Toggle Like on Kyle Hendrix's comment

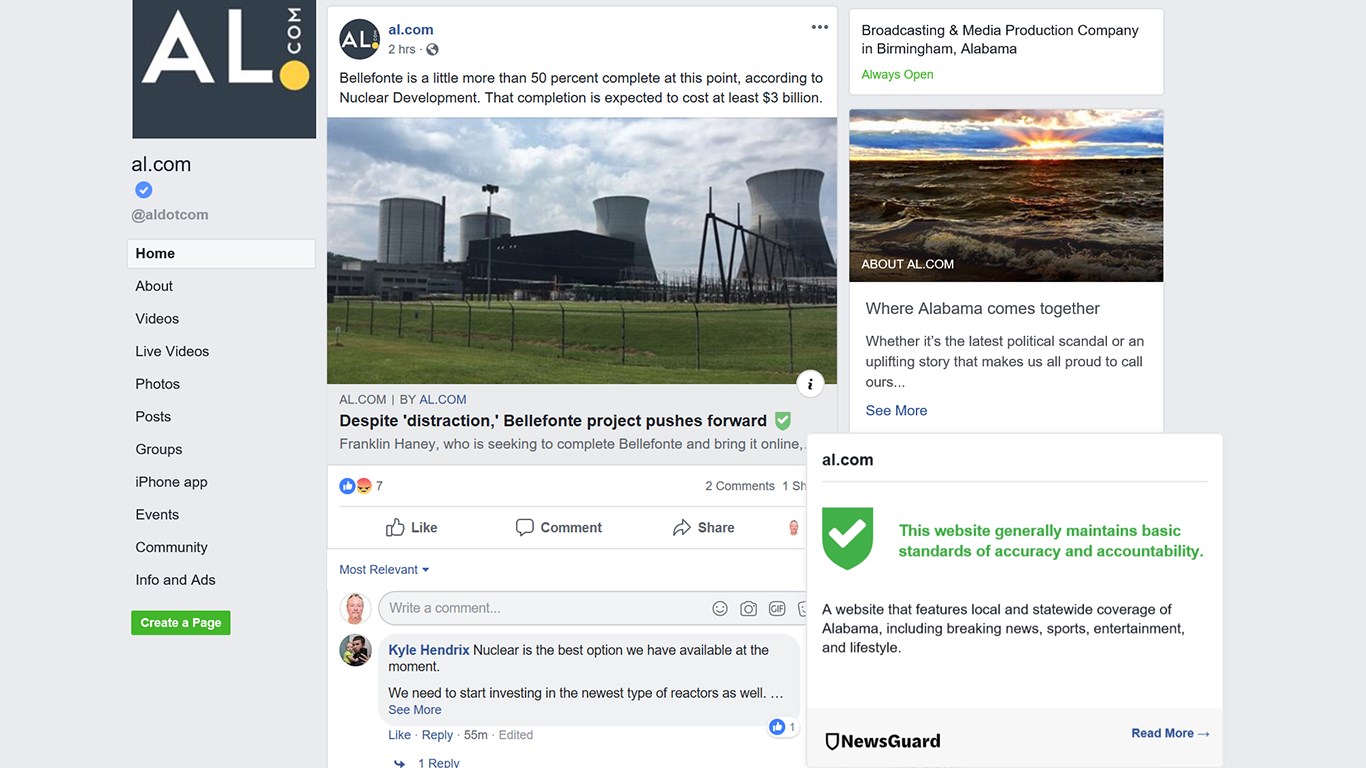[x=399, y=735]
